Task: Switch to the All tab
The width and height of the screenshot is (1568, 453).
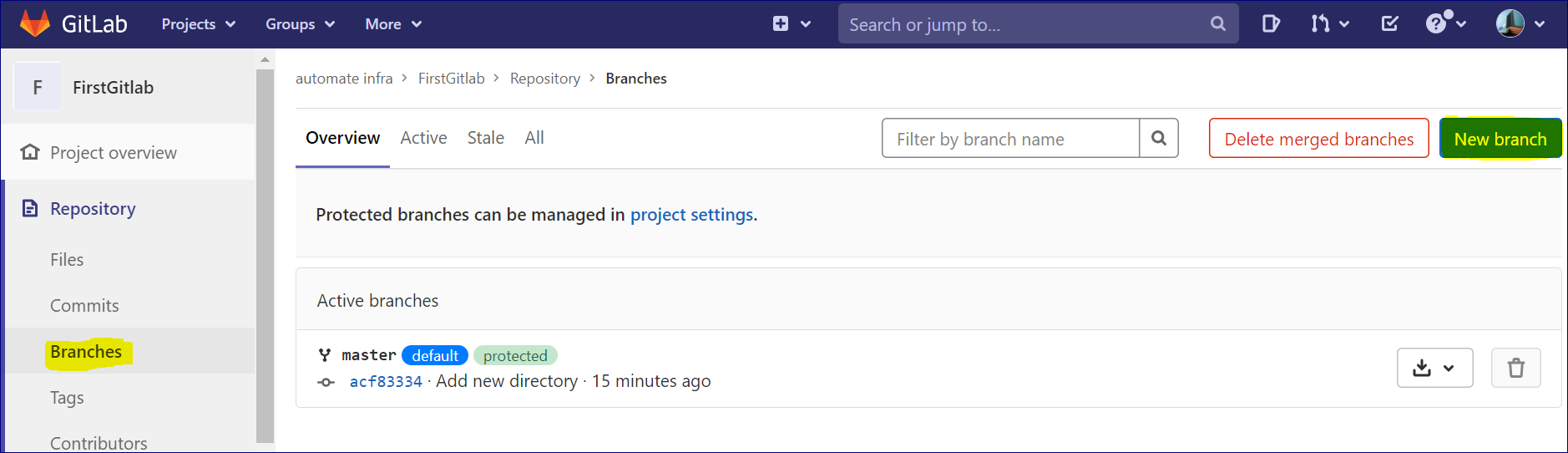Action: pos(534,138)
